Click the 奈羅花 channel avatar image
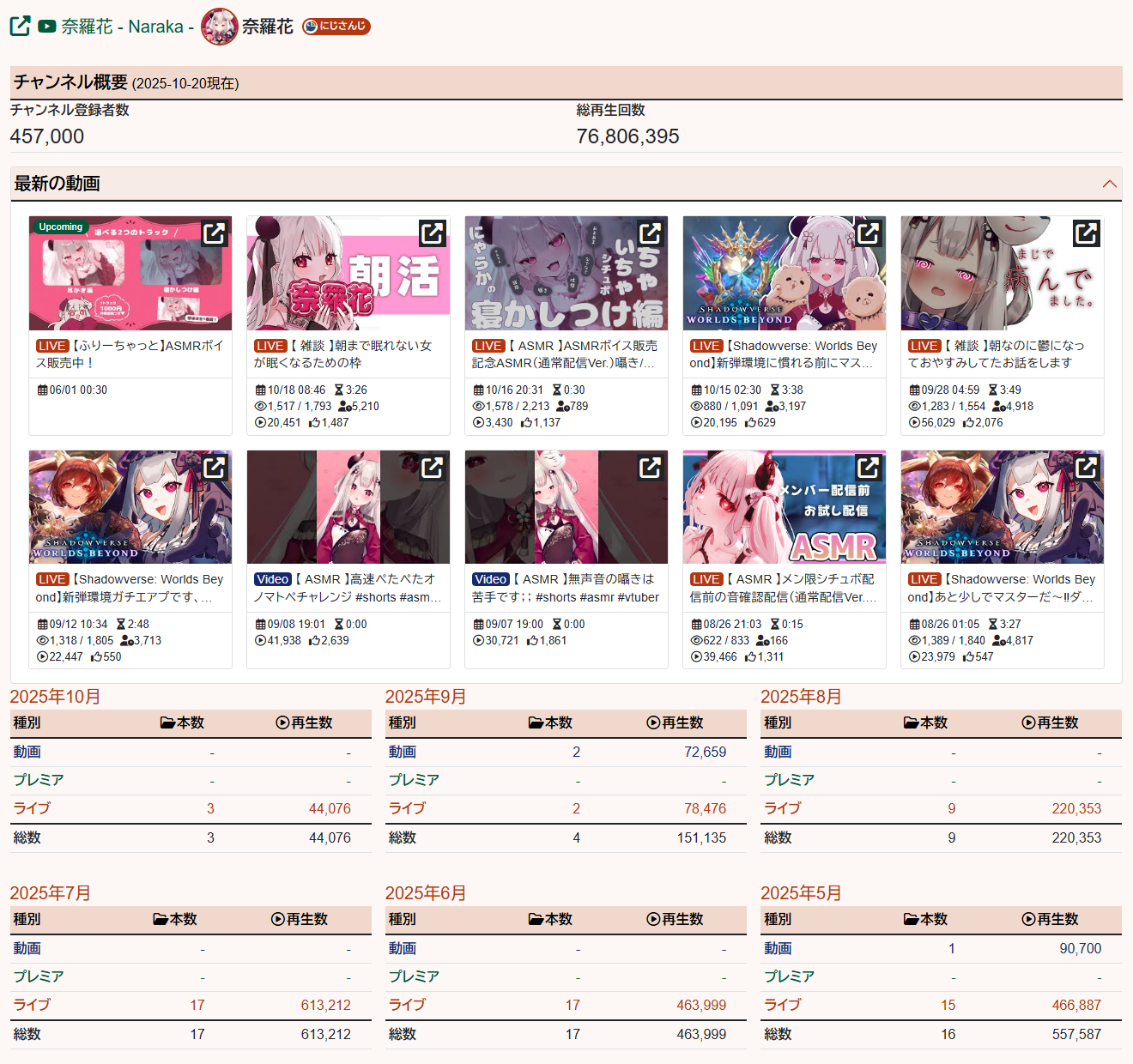 (x=219, y=27)
